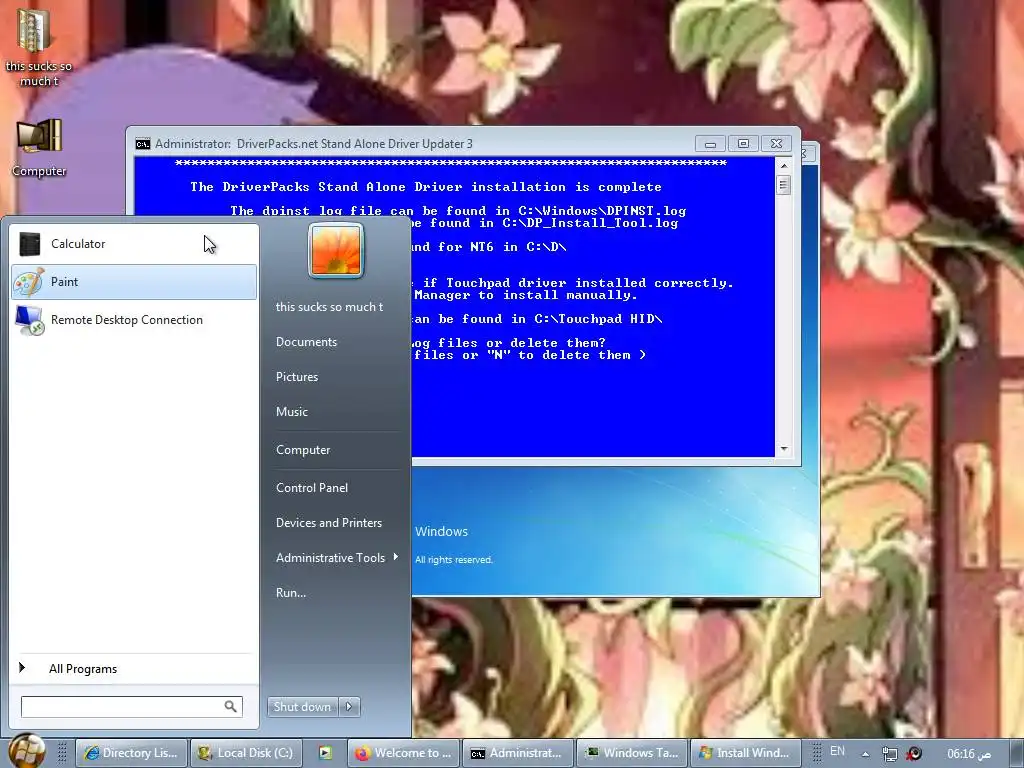
Task: Open Documents from the Start menu
Action: [306, 342]
